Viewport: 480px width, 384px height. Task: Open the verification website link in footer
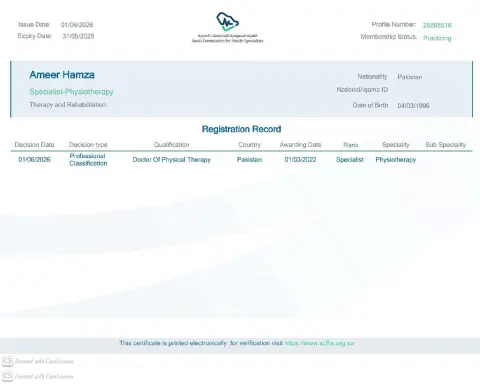319,343
